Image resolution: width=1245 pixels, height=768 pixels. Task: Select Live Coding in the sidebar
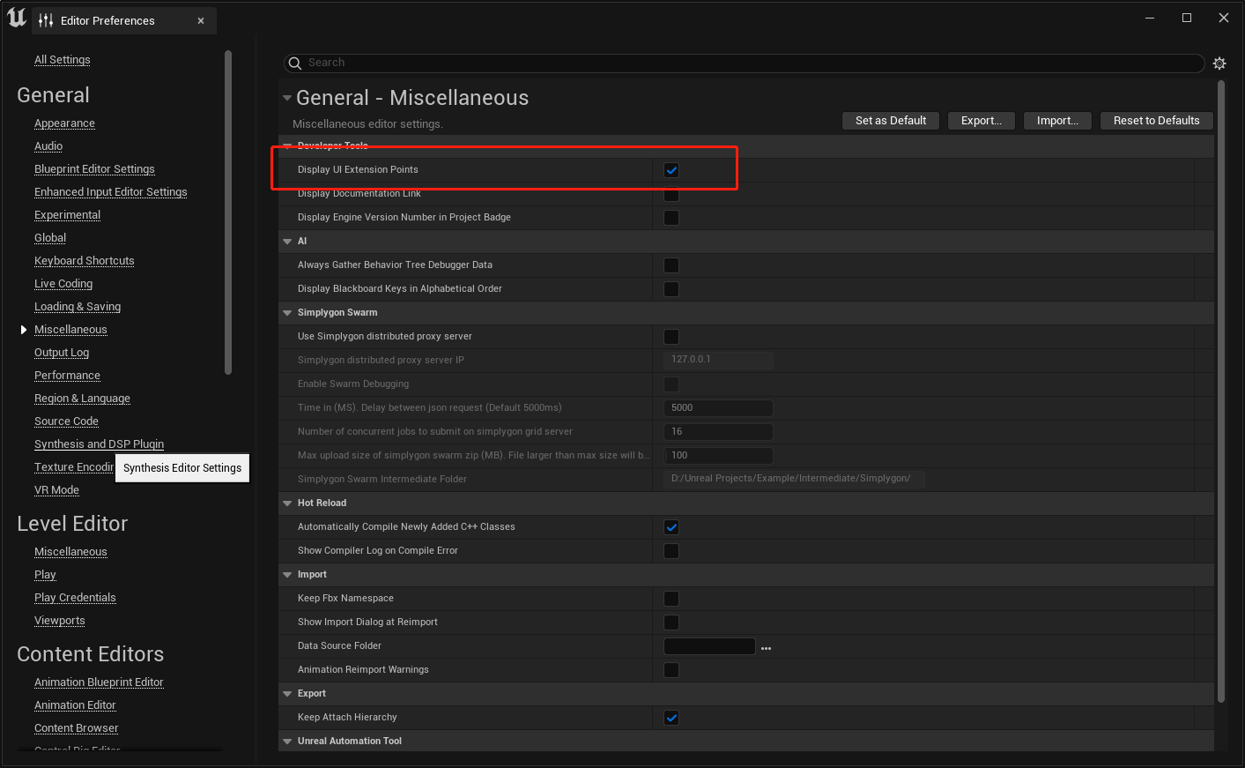[x=63, y=284]
